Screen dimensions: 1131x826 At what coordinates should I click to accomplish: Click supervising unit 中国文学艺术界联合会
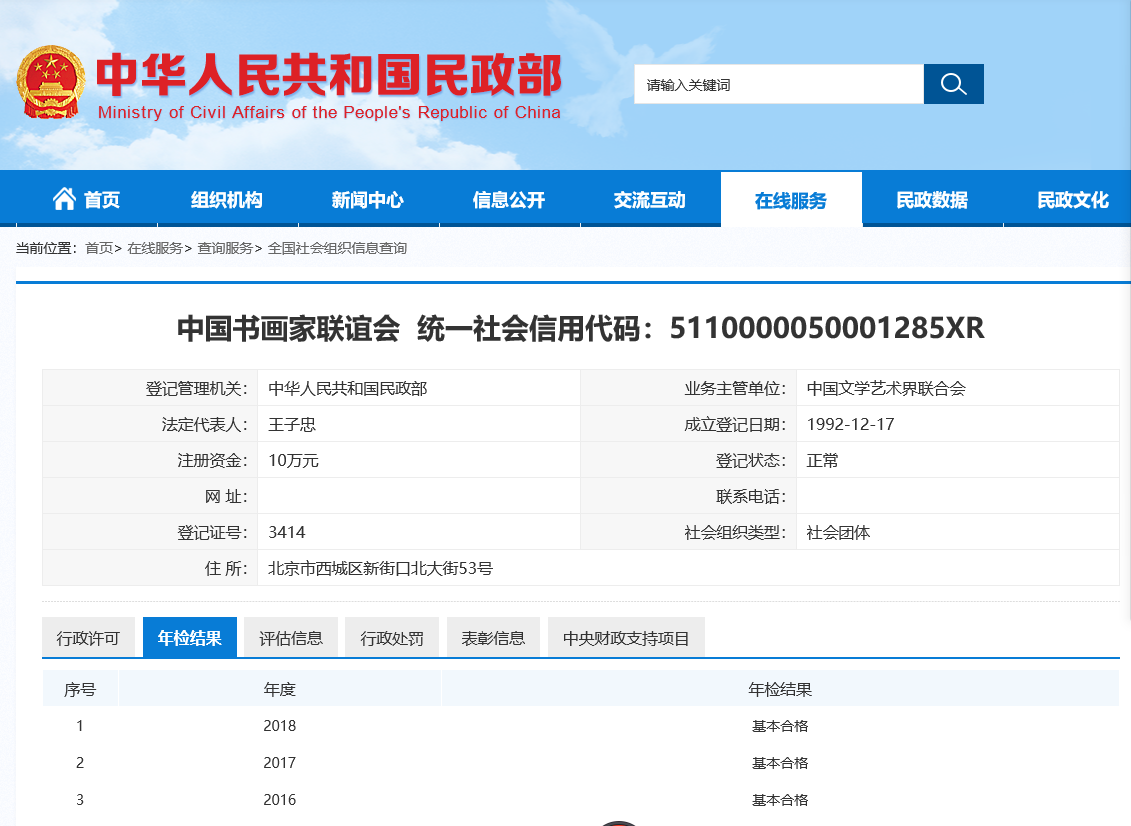886,388
